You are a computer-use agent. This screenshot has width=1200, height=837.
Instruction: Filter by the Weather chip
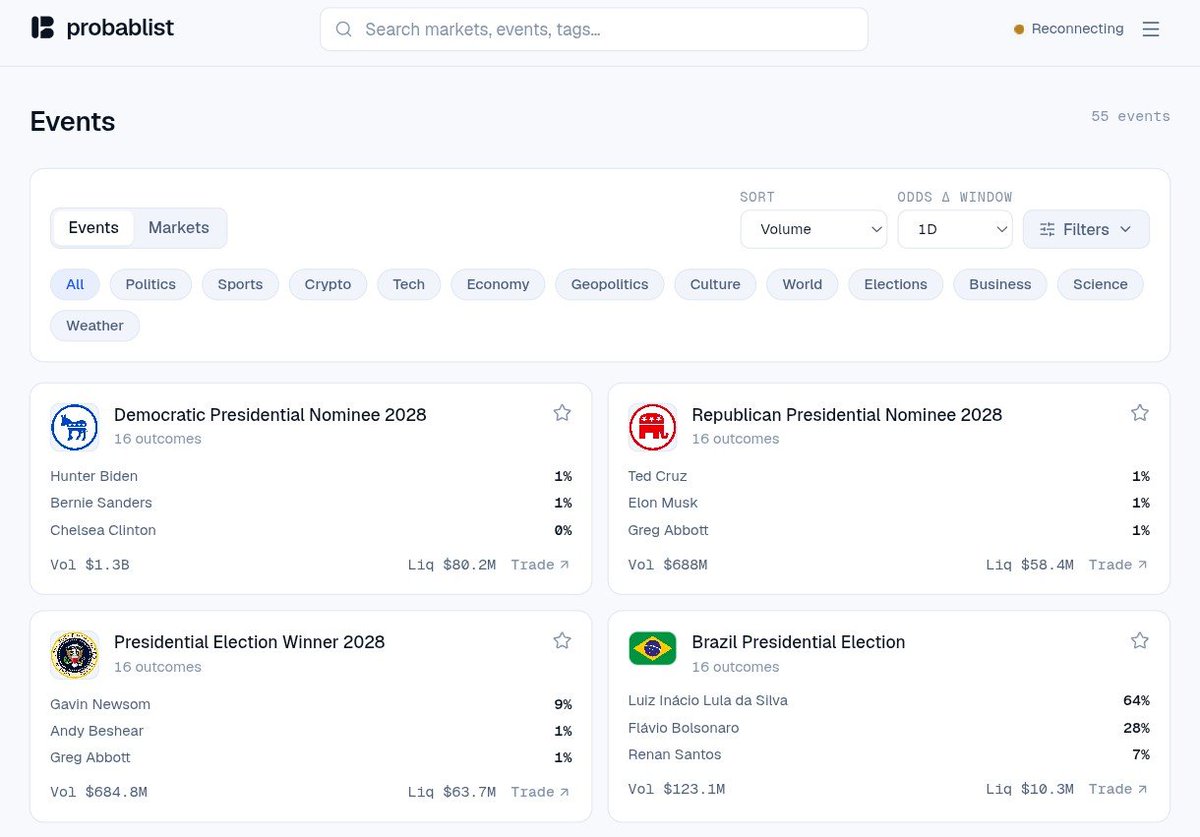pyautogui.click(x=95, y=325)
